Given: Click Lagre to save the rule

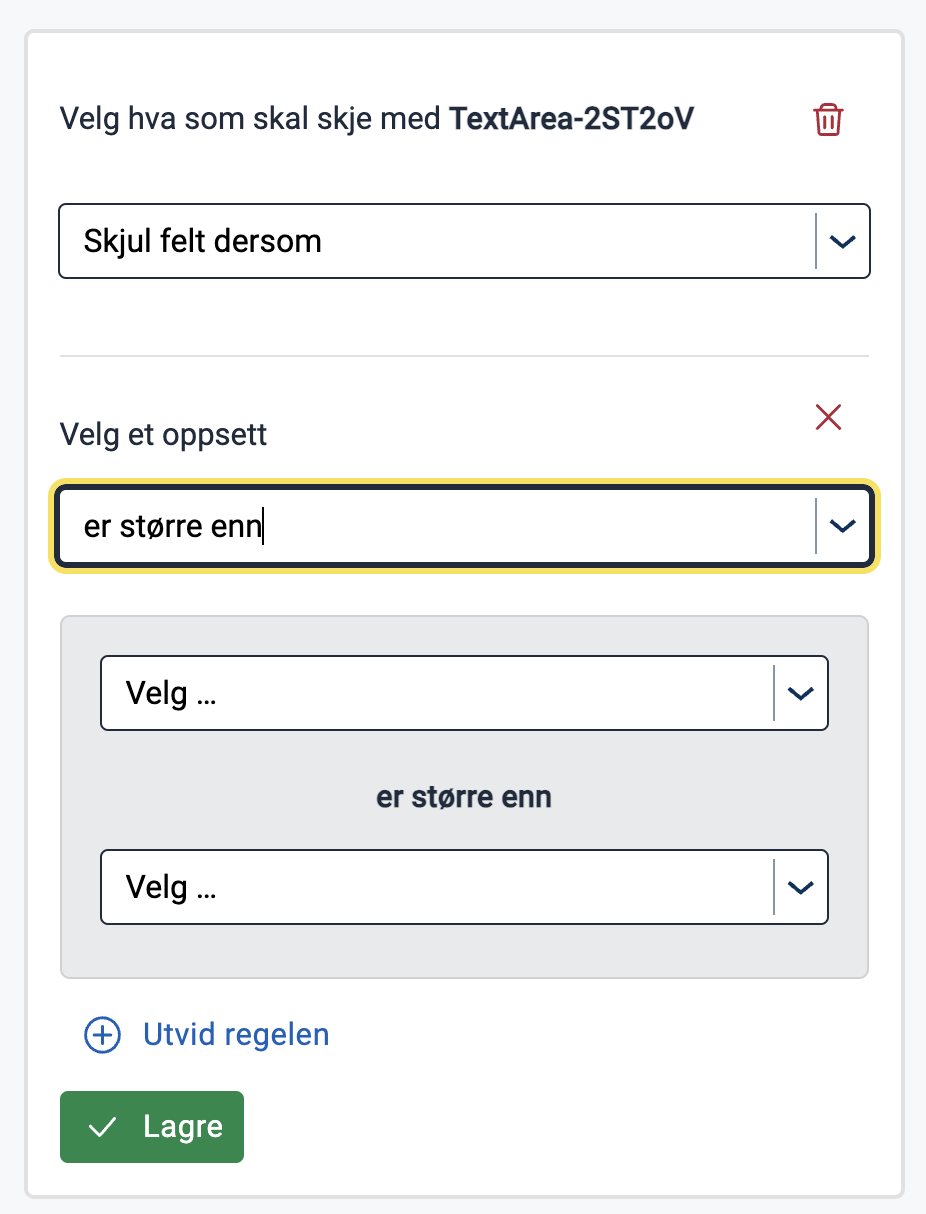Looking at the screenshot, I should [151, 1126].
